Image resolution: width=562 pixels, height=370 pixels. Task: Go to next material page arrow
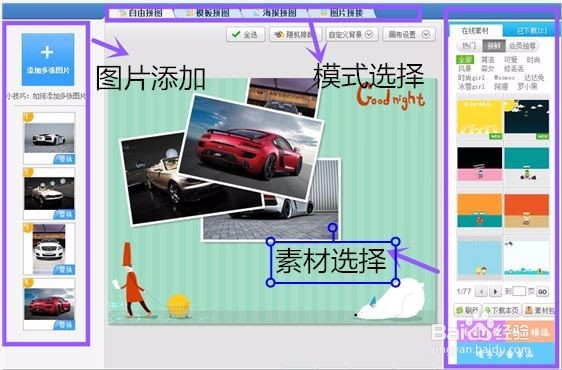[495, 291]
